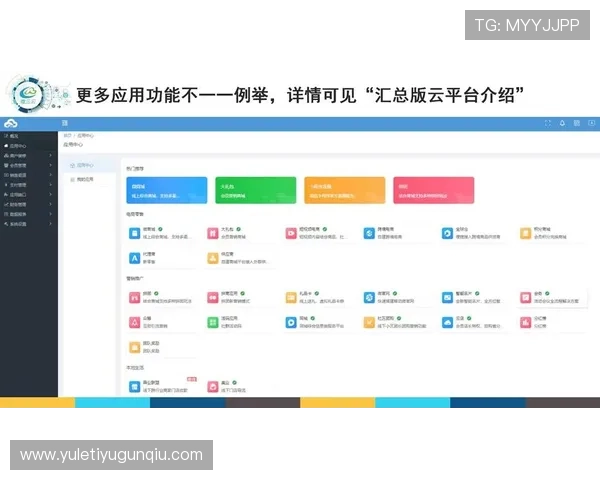Open the 团队奖励 yellow app icon
The image size is (600, 480).
point(135,347)
